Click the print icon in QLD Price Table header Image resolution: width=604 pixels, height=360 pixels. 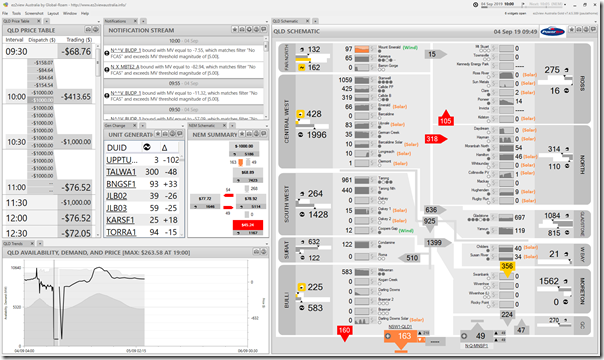pyautogui.click(x=88, y=30)
